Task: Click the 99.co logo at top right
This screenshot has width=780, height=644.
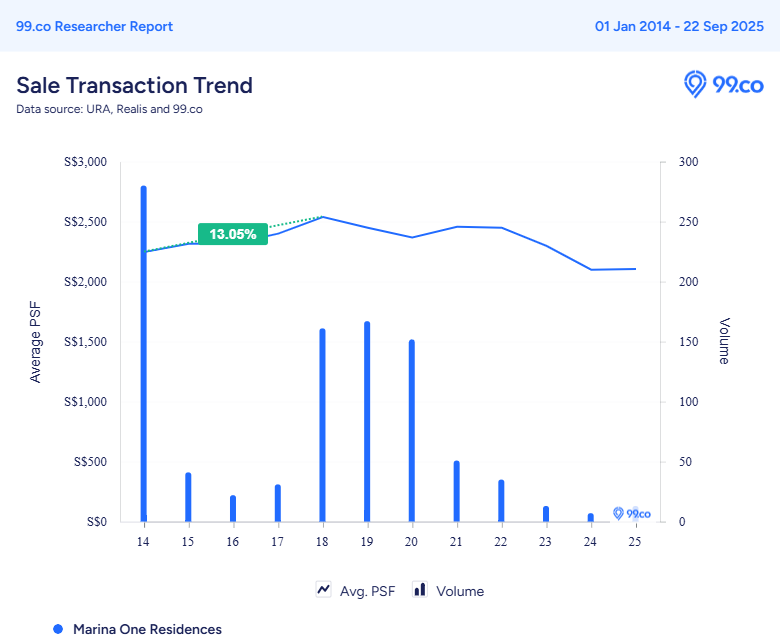Action: (723, 84)
